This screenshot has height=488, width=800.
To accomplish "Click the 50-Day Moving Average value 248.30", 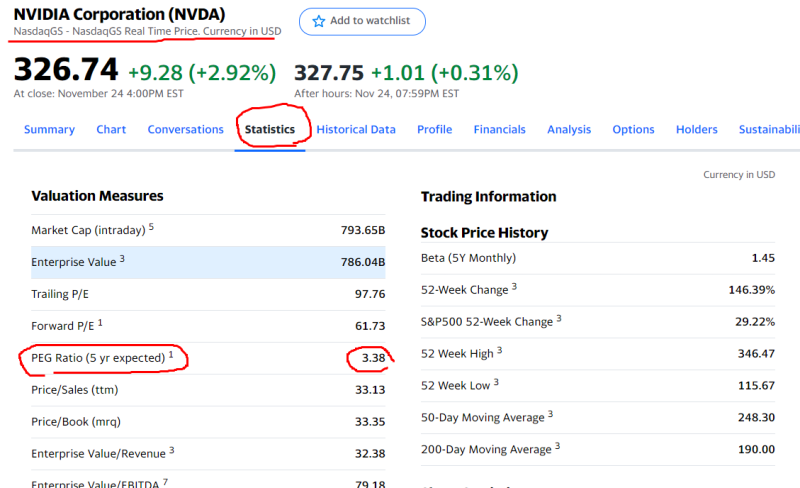I will [756, 418].
